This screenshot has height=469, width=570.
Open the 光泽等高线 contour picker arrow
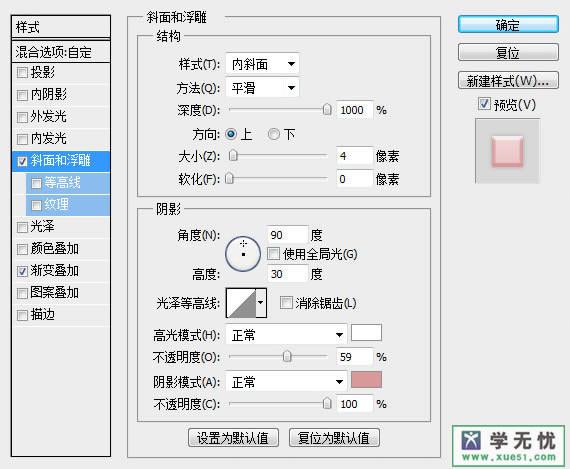click(261, 302)
